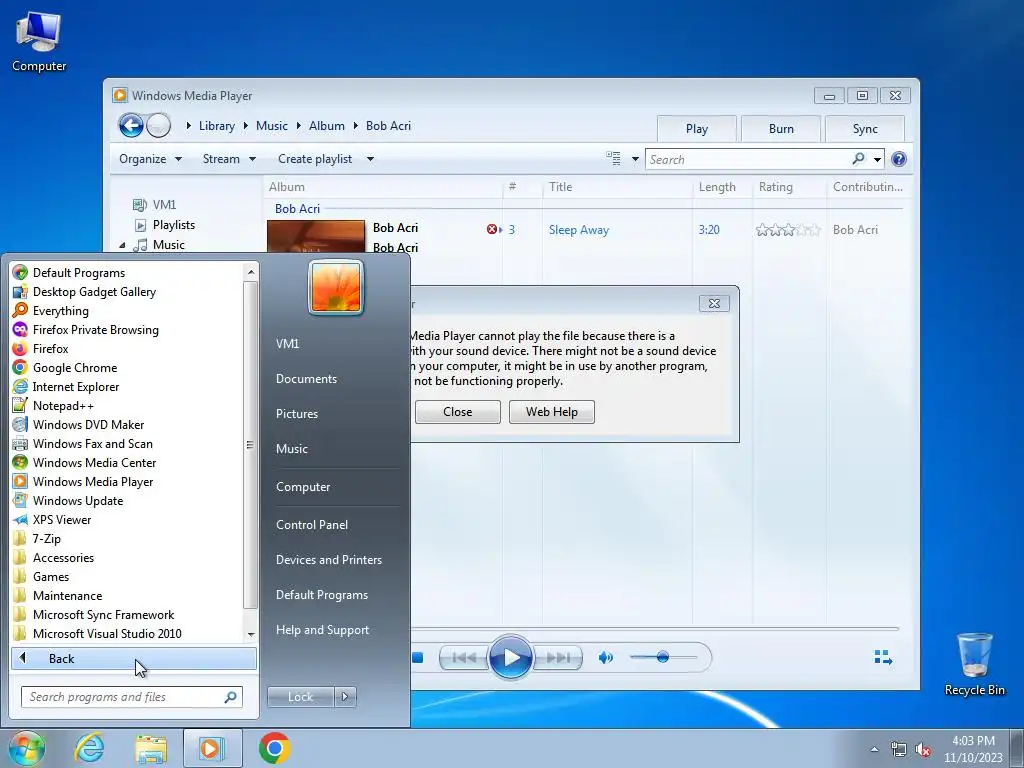The image size is (1024, 768).
Task: Close the error dialog with the X
Action: (x=714, y=303)
